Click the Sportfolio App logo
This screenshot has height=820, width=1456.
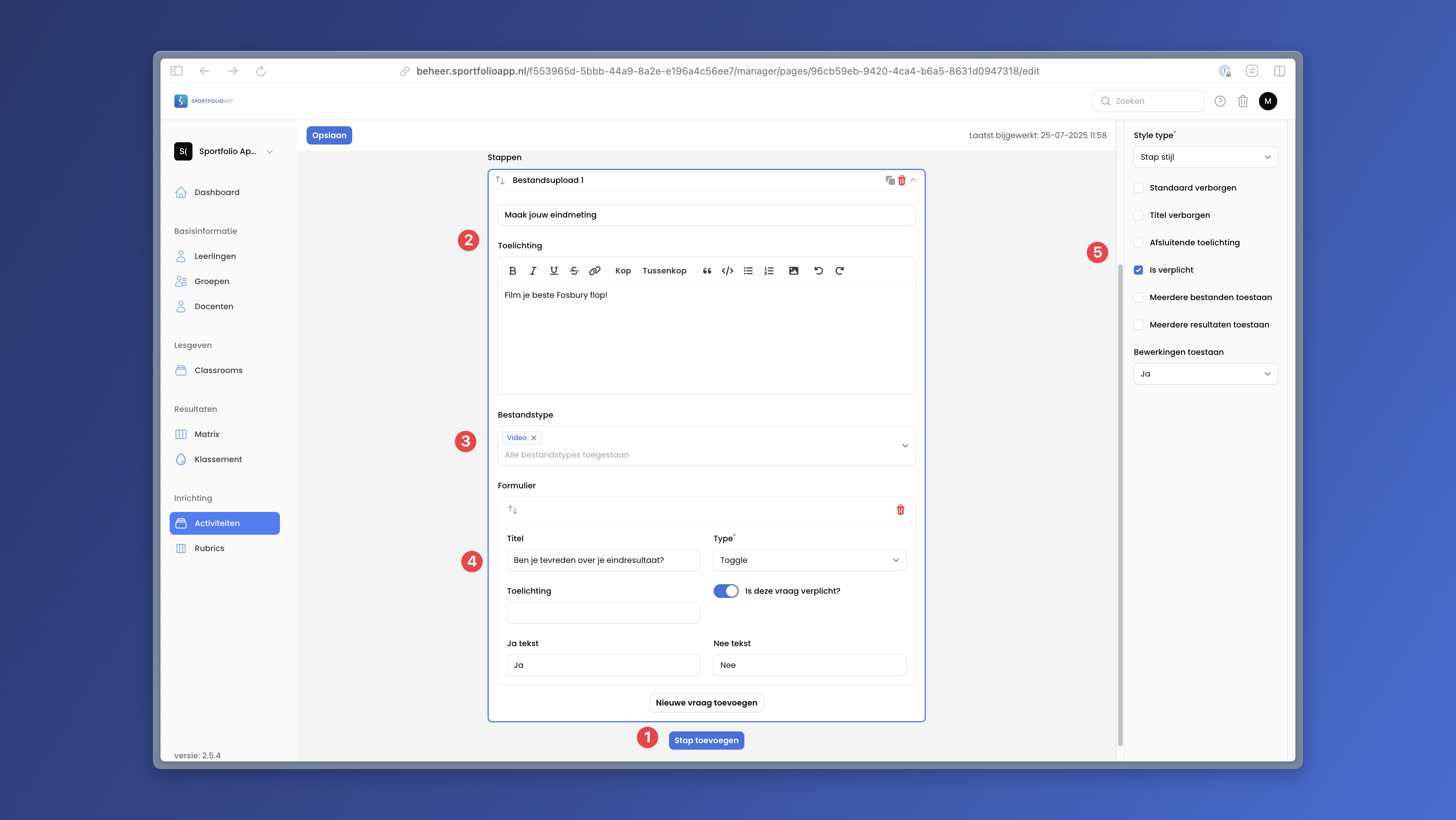point(203,101)
